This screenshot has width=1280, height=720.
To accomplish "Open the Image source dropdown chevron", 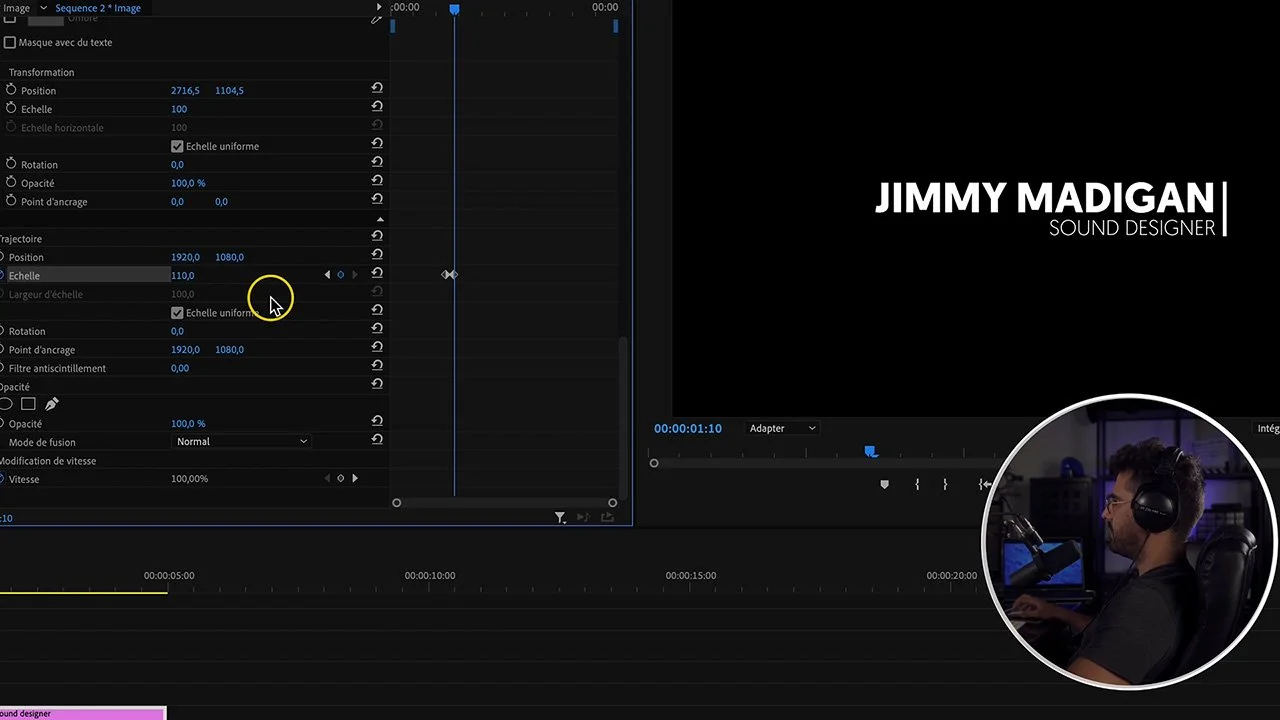I will [43, 8].
